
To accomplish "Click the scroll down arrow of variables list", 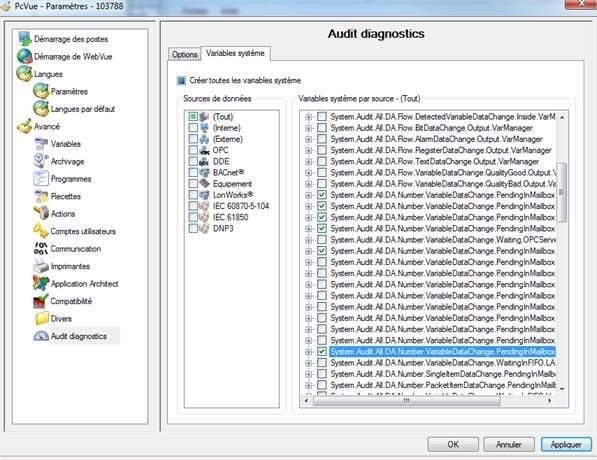I will pyautogui.click(x=562, y=389).
